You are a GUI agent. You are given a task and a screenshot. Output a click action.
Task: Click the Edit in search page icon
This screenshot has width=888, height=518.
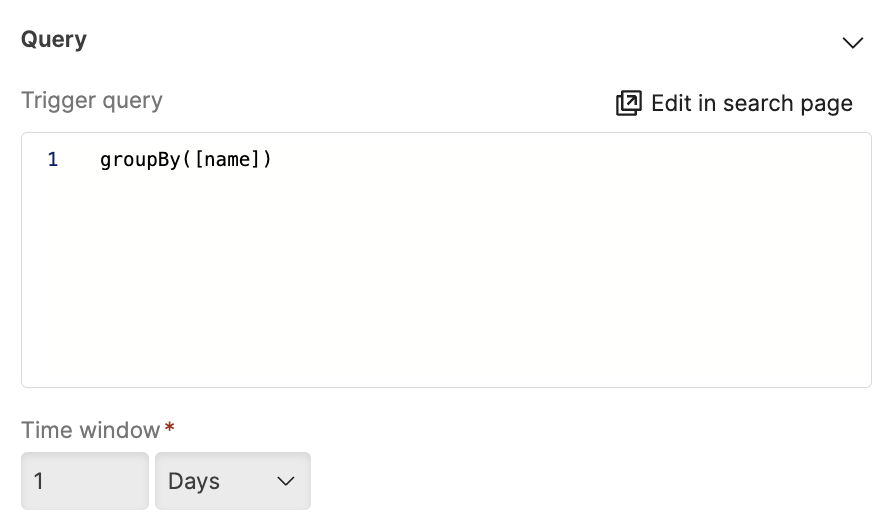point(628,103)
